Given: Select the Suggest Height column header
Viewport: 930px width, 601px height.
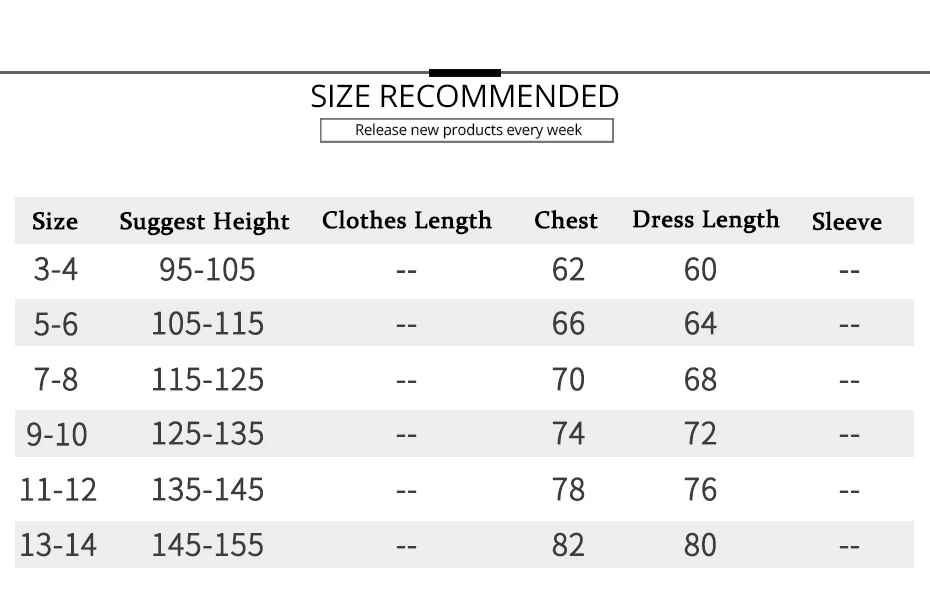Looking at the screenshot, I should pos(204,222).
